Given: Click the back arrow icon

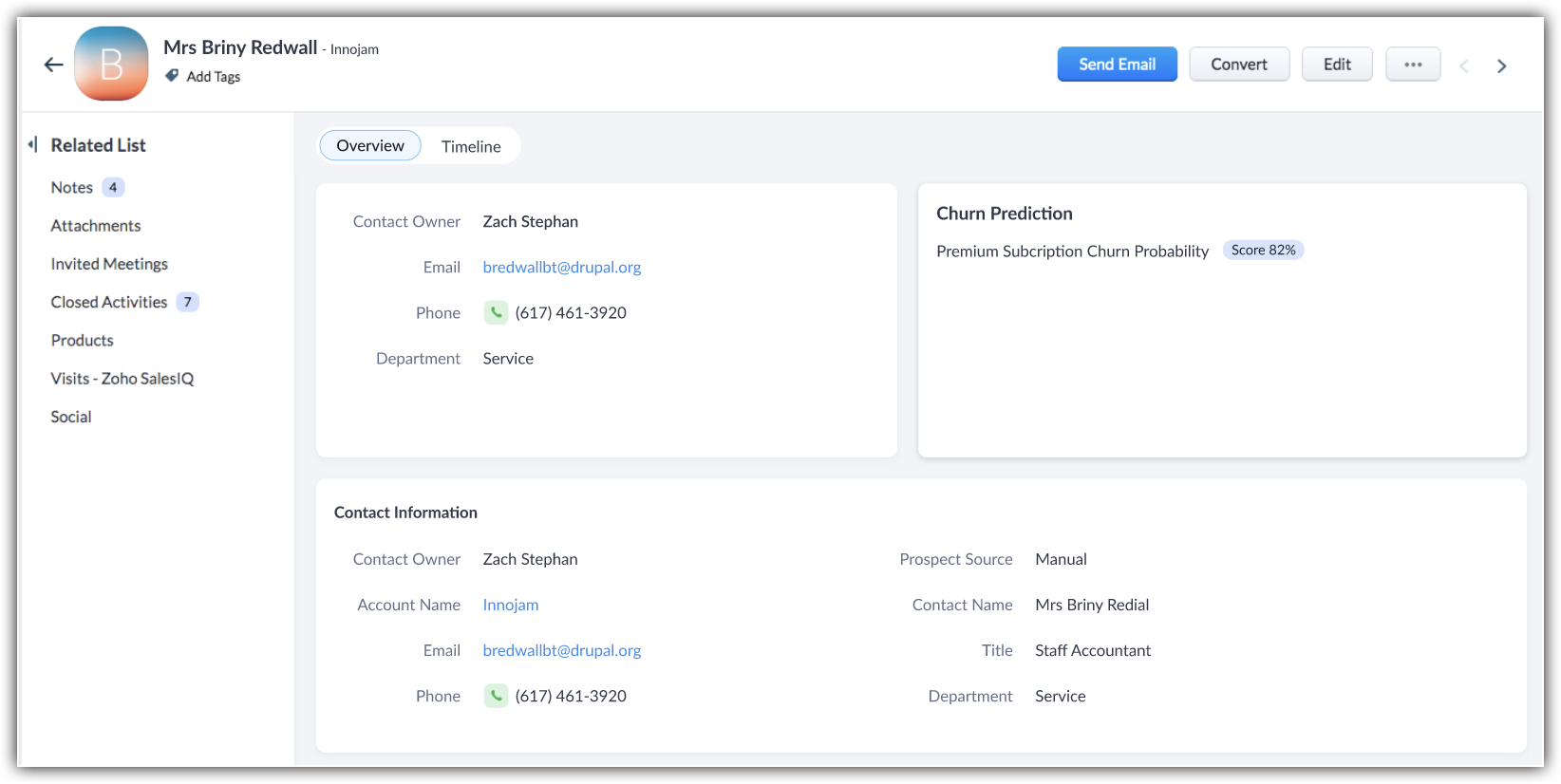Looking at the screenshot, I should click(53, 65).
